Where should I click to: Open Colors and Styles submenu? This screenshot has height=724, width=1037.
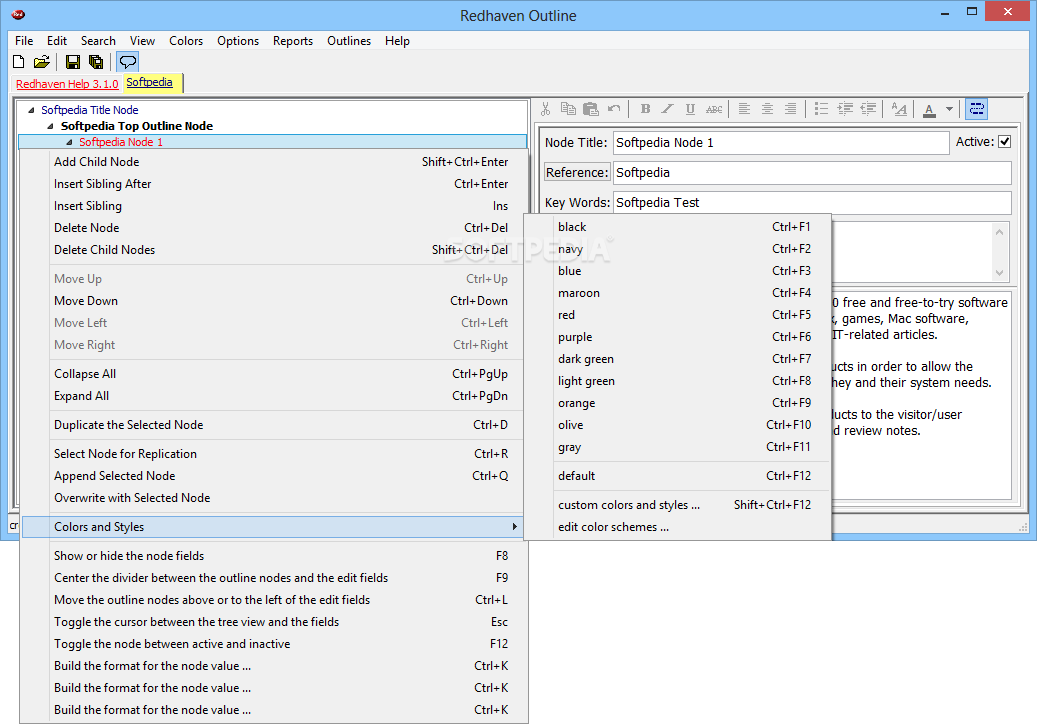tap(273, 527)
